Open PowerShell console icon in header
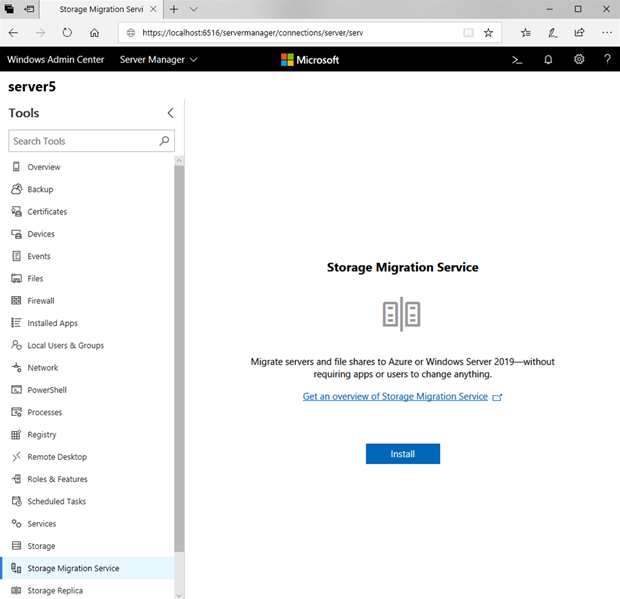Image resolution: width=620 pixels, height=599 pixels. 517,60
